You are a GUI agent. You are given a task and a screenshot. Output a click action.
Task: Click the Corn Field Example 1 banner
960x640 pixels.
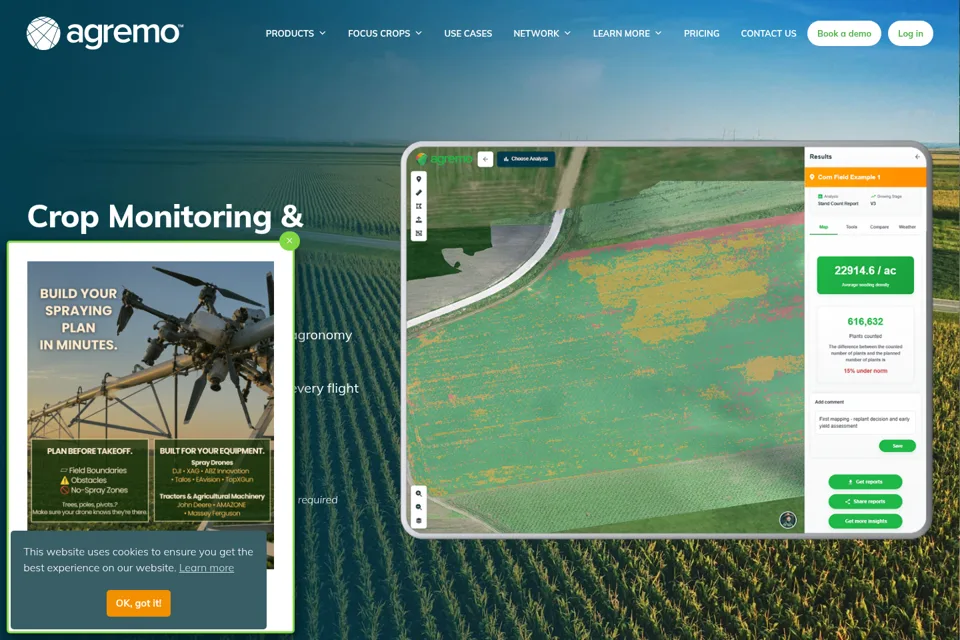pos(865,177)
